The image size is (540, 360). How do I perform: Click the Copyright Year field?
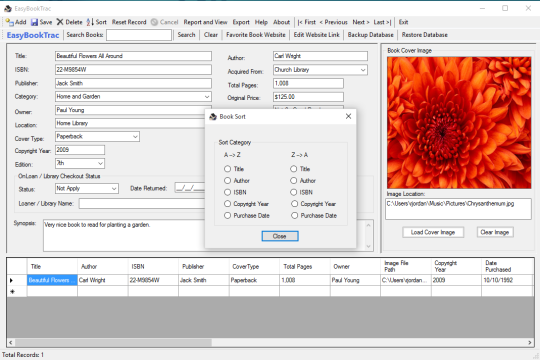pyautogui.click(x=80, y=150)
